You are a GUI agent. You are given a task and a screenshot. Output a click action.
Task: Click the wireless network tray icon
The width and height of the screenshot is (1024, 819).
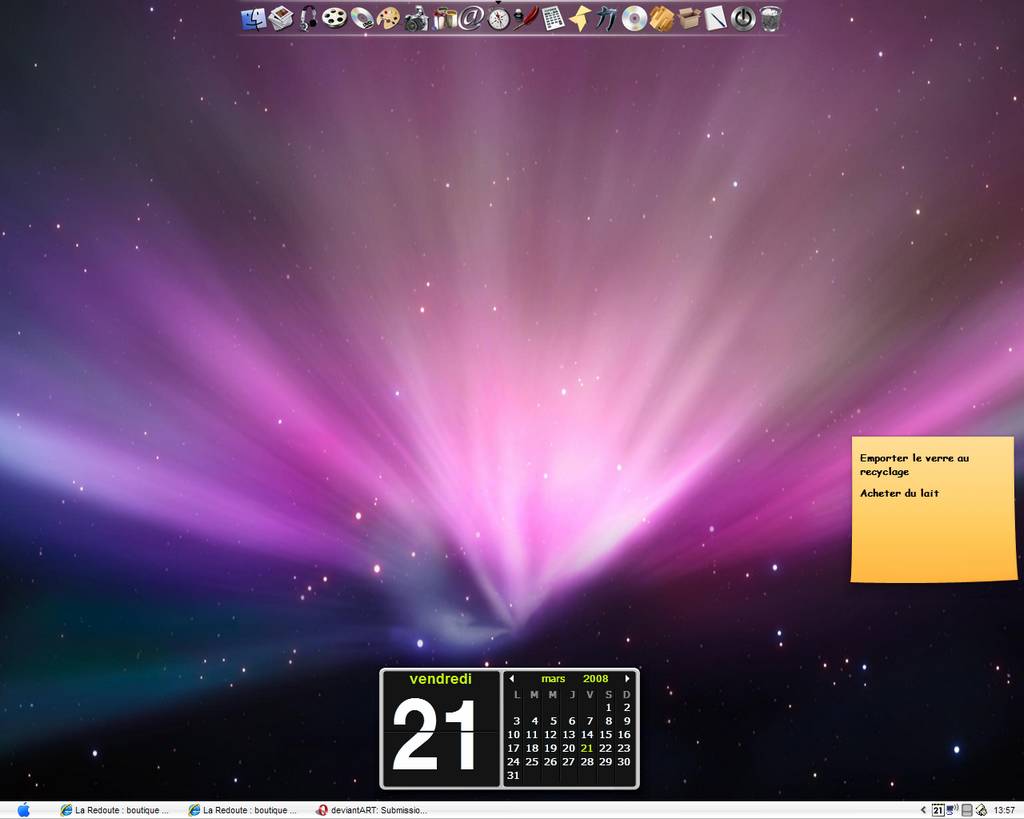952,810
